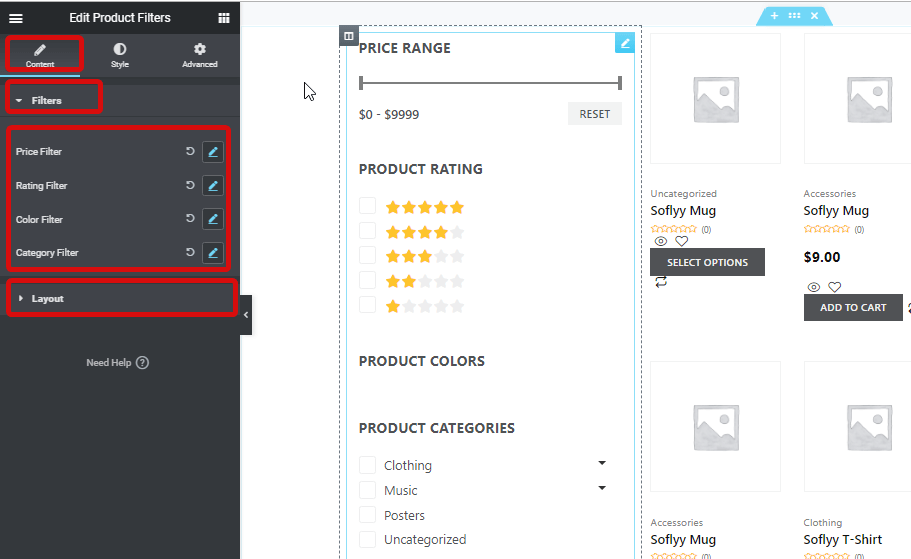
Task: Expand the Layout section
Action: pos(122,298)
